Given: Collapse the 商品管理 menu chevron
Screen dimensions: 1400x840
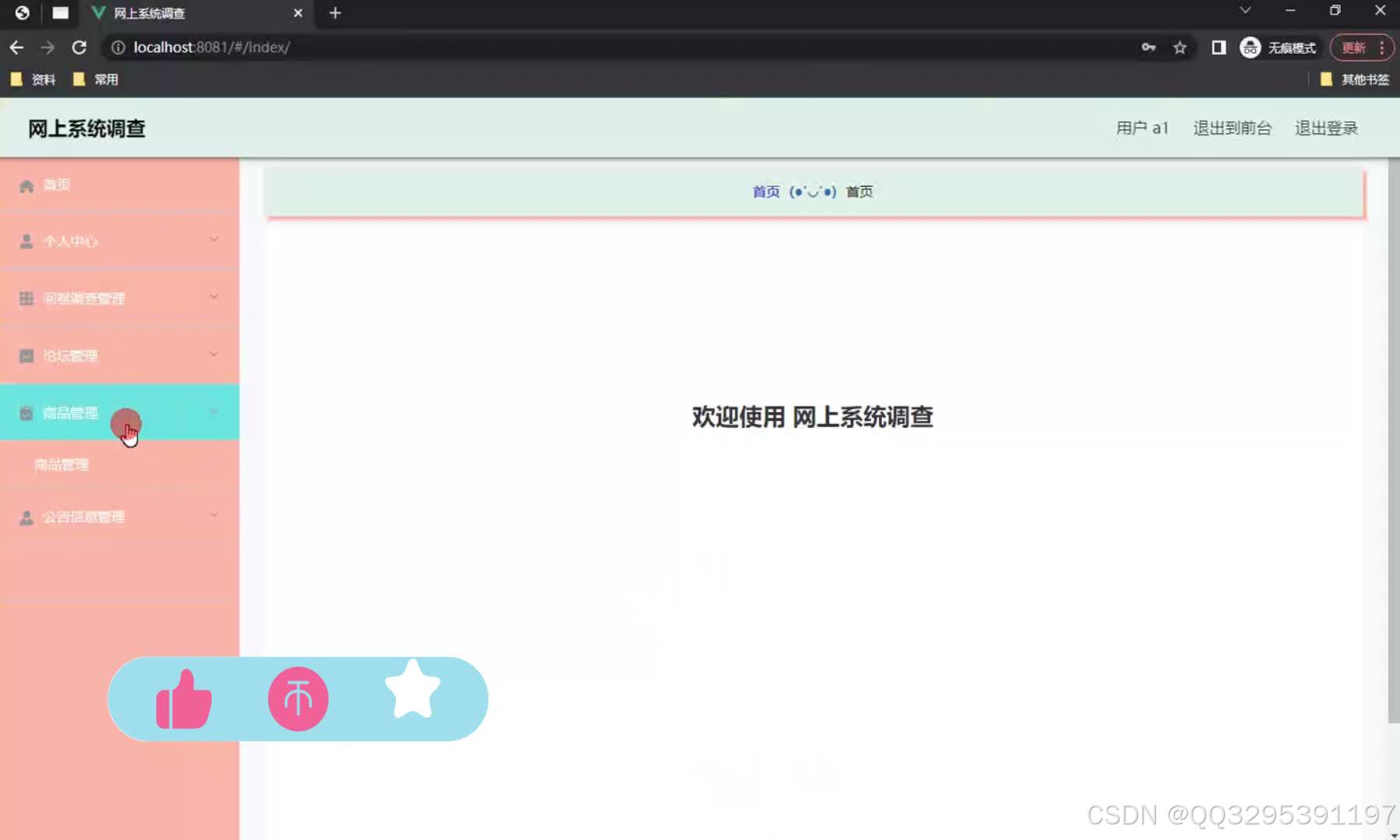Looking at the screenshot, I should (x=214, y=411).
